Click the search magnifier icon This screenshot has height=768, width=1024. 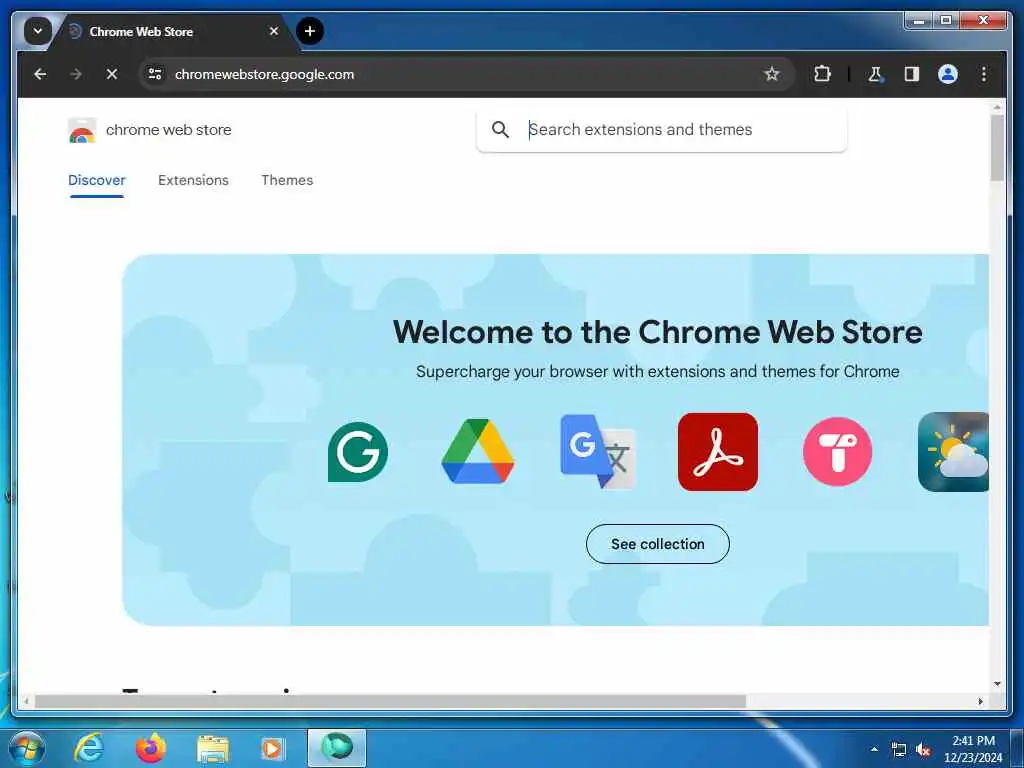(x=500, y=129)
